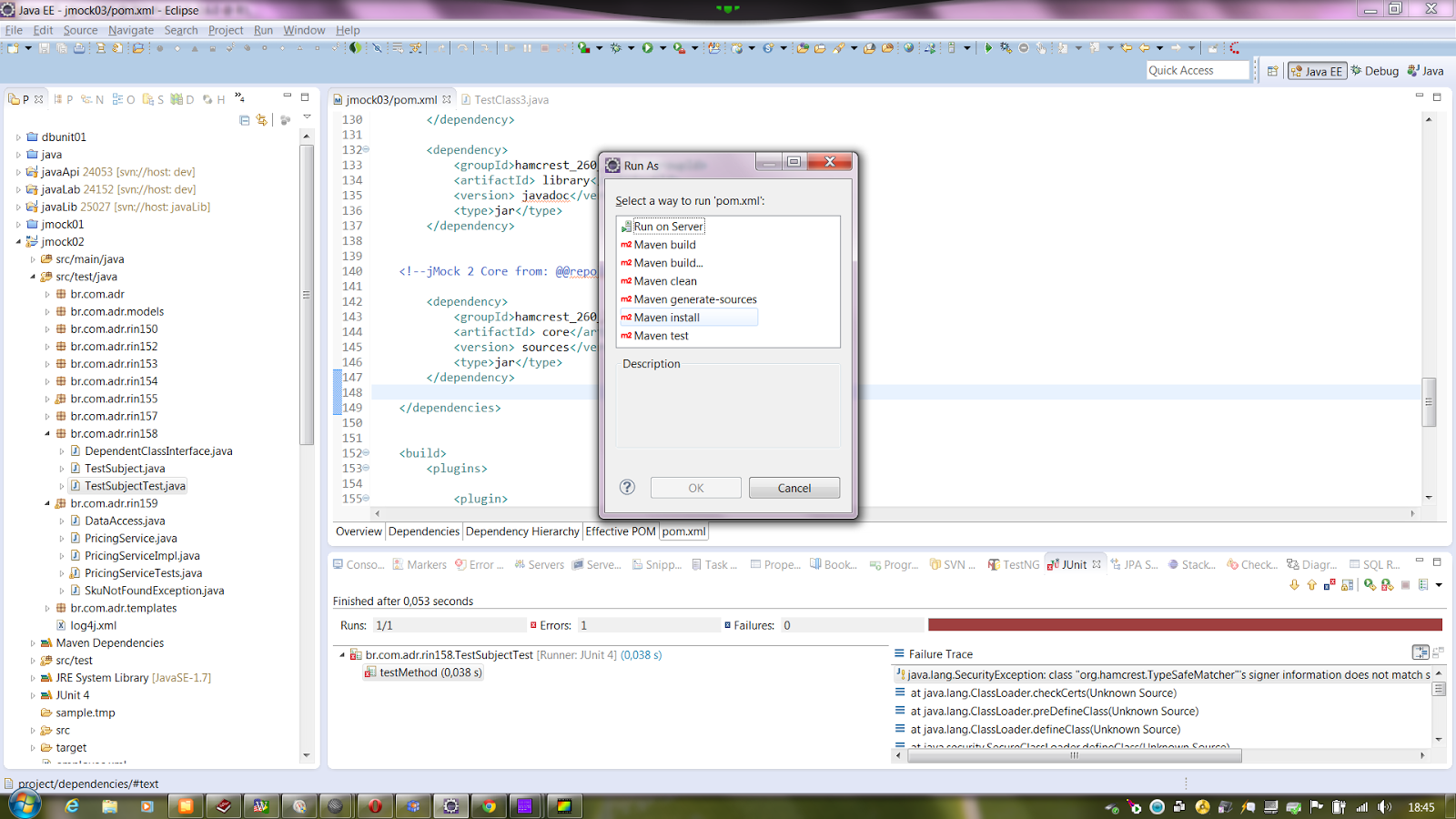Select testMethod in the JUnit results
This screenshot has width=1456, height=819.
point(423,672)
